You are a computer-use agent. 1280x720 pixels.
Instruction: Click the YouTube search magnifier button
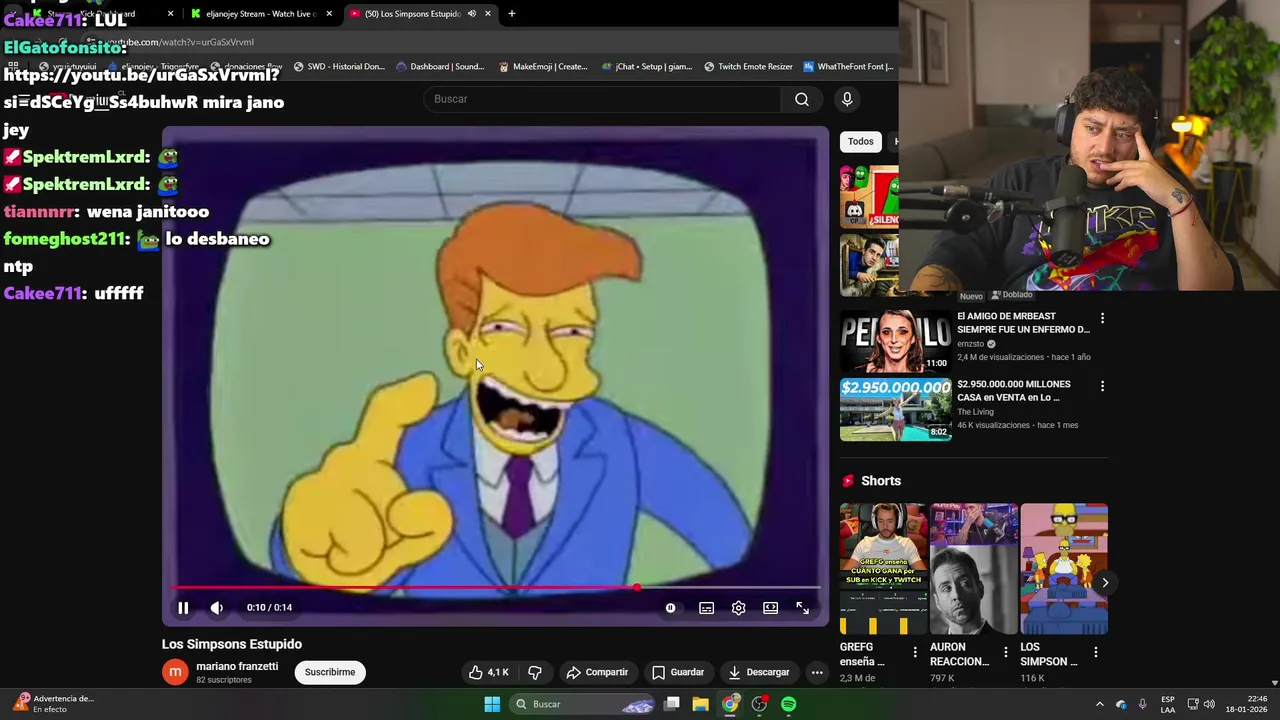tap(802, 99)
